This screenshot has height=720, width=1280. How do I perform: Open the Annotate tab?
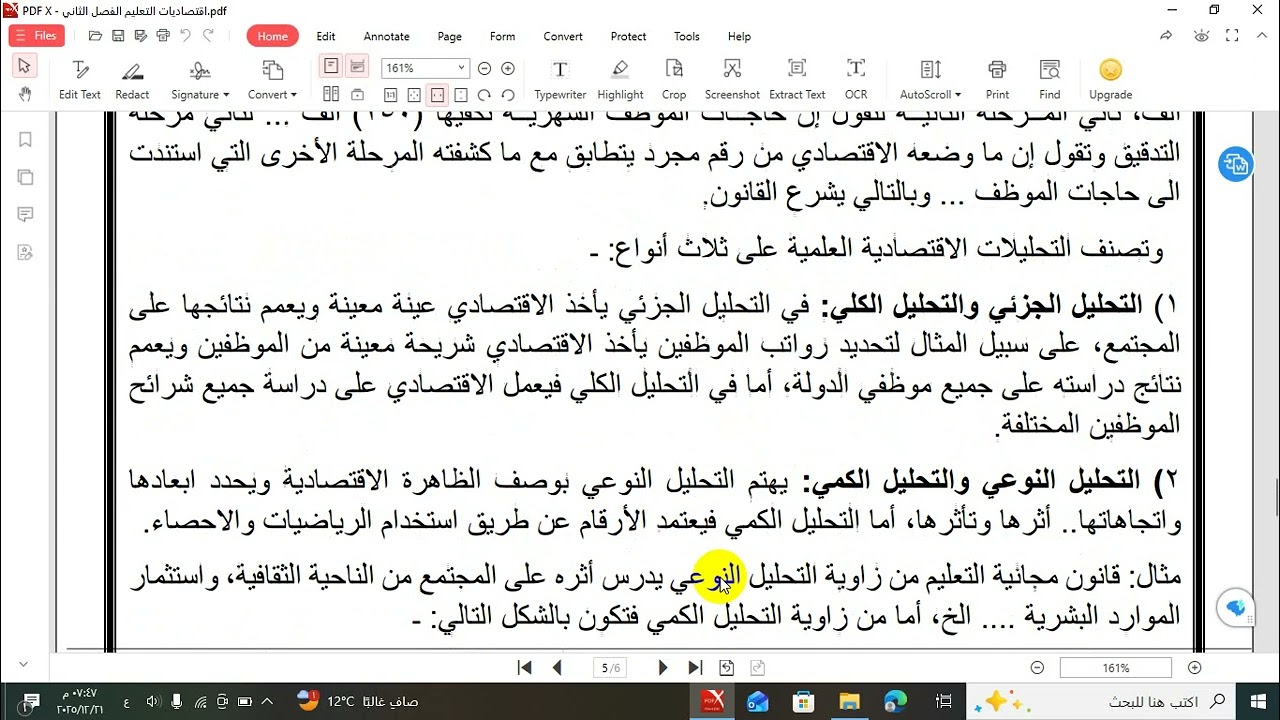tap(386, 36)
